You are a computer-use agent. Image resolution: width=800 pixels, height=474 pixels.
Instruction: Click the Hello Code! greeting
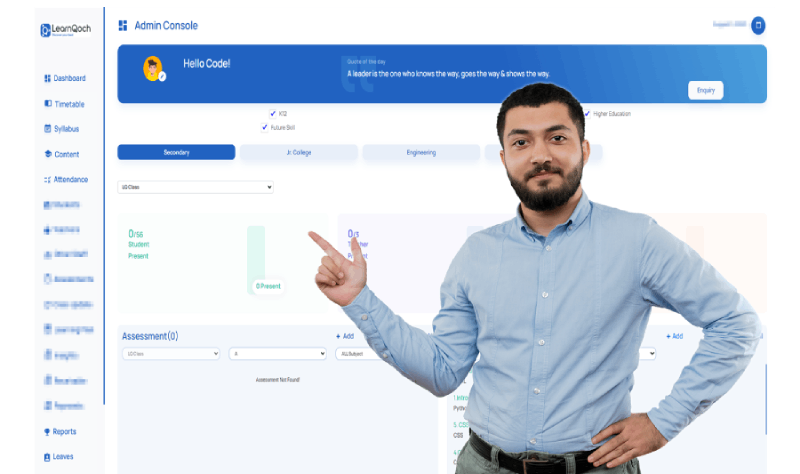tap(207, 64)
